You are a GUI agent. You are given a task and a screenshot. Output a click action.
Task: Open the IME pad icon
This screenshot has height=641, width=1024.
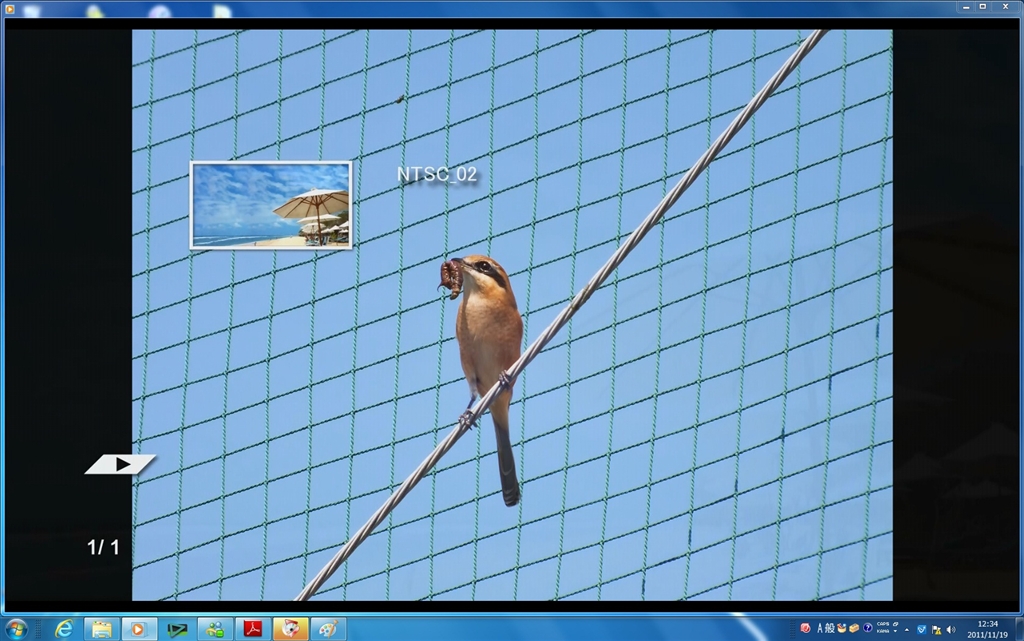(842, 629)
